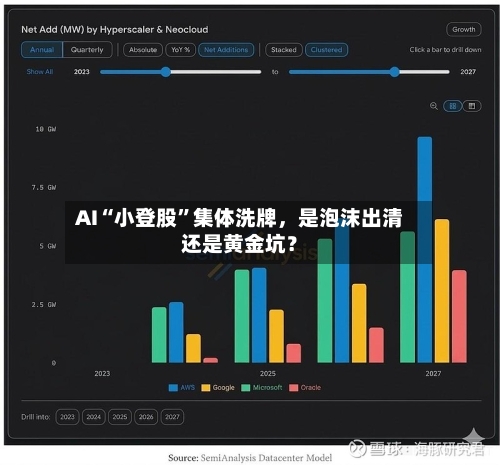
Task: Drill into year 2026 button
Action: point(146,417)
